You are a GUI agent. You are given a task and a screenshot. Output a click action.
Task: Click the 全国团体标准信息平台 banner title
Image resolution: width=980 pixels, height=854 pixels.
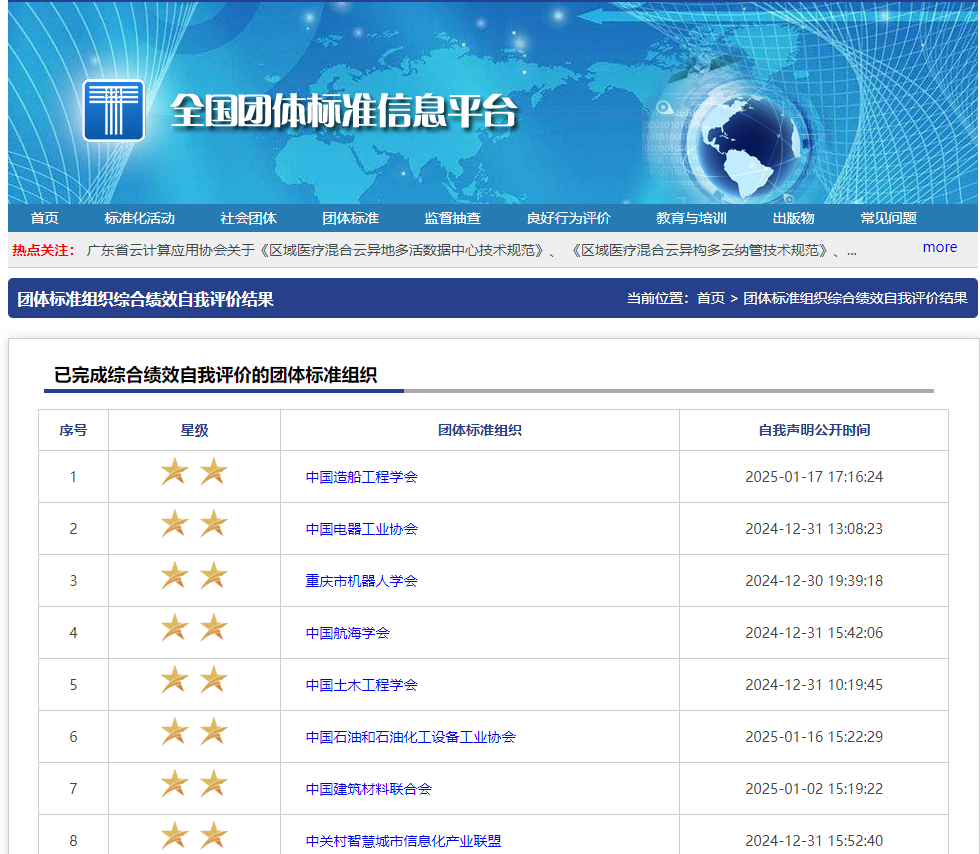coord(344,111)
